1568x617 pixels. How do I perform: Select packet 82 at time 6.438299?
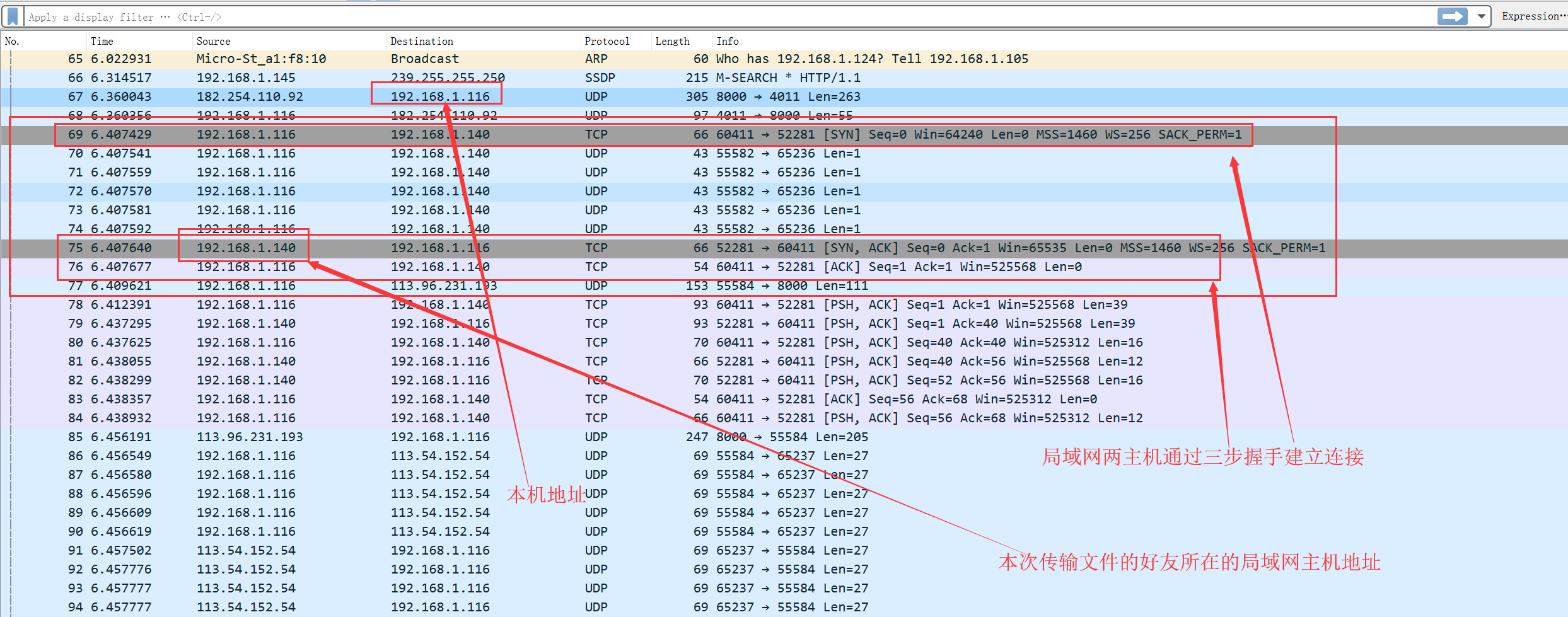click(x=784, y=380)
